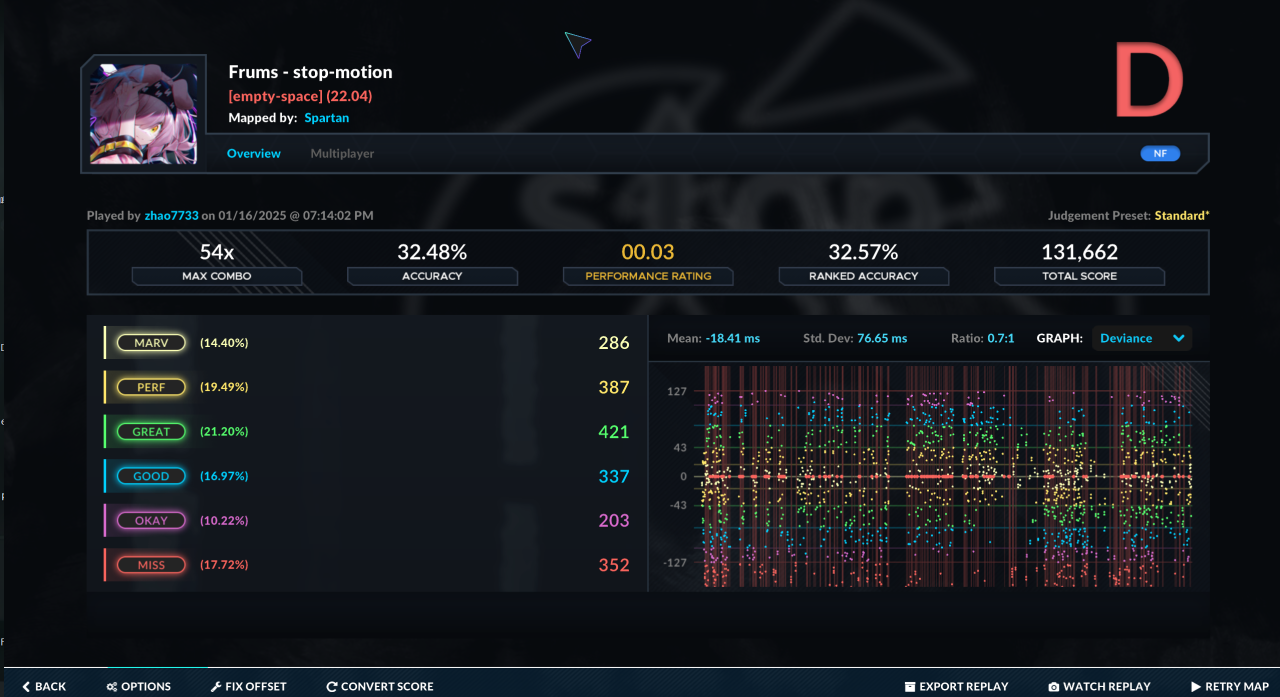Click the PERFORMANCE RATING label

click(648, 276)
